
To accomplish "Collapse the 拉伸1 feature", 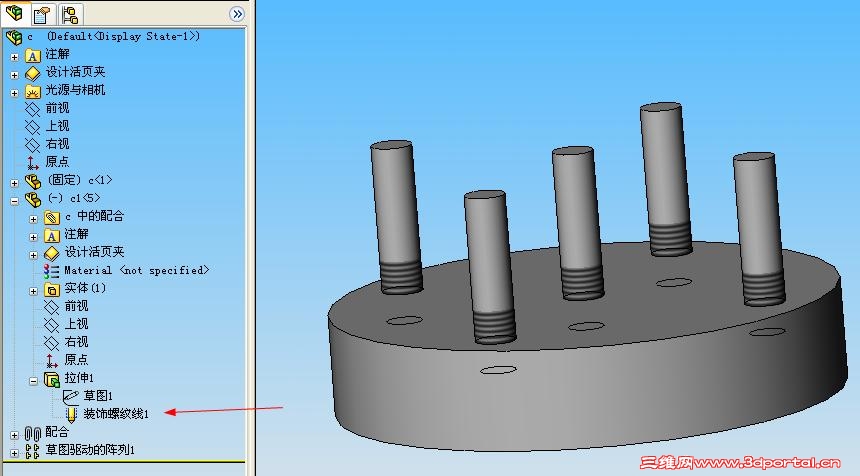I will click(33, 381).
